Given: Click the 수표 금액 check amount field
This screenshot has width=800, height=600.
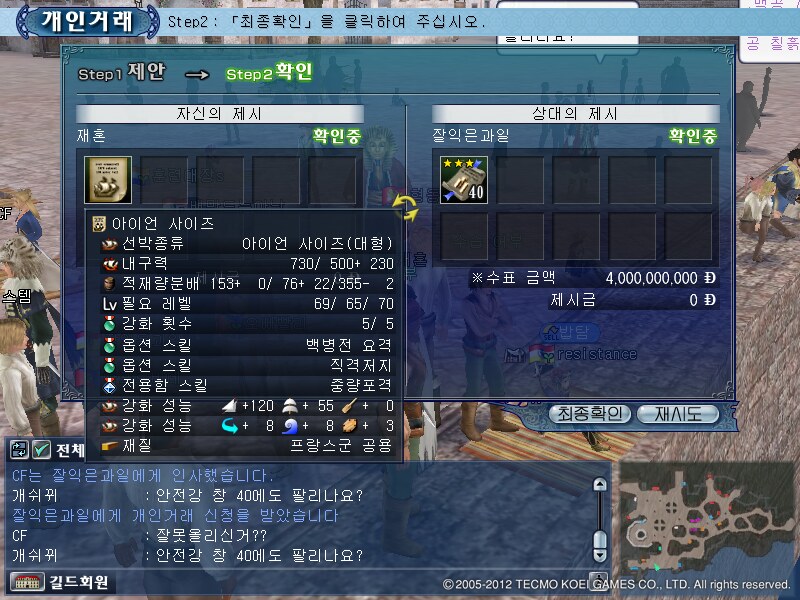Looking at the screenshot, I should (594, 278).
